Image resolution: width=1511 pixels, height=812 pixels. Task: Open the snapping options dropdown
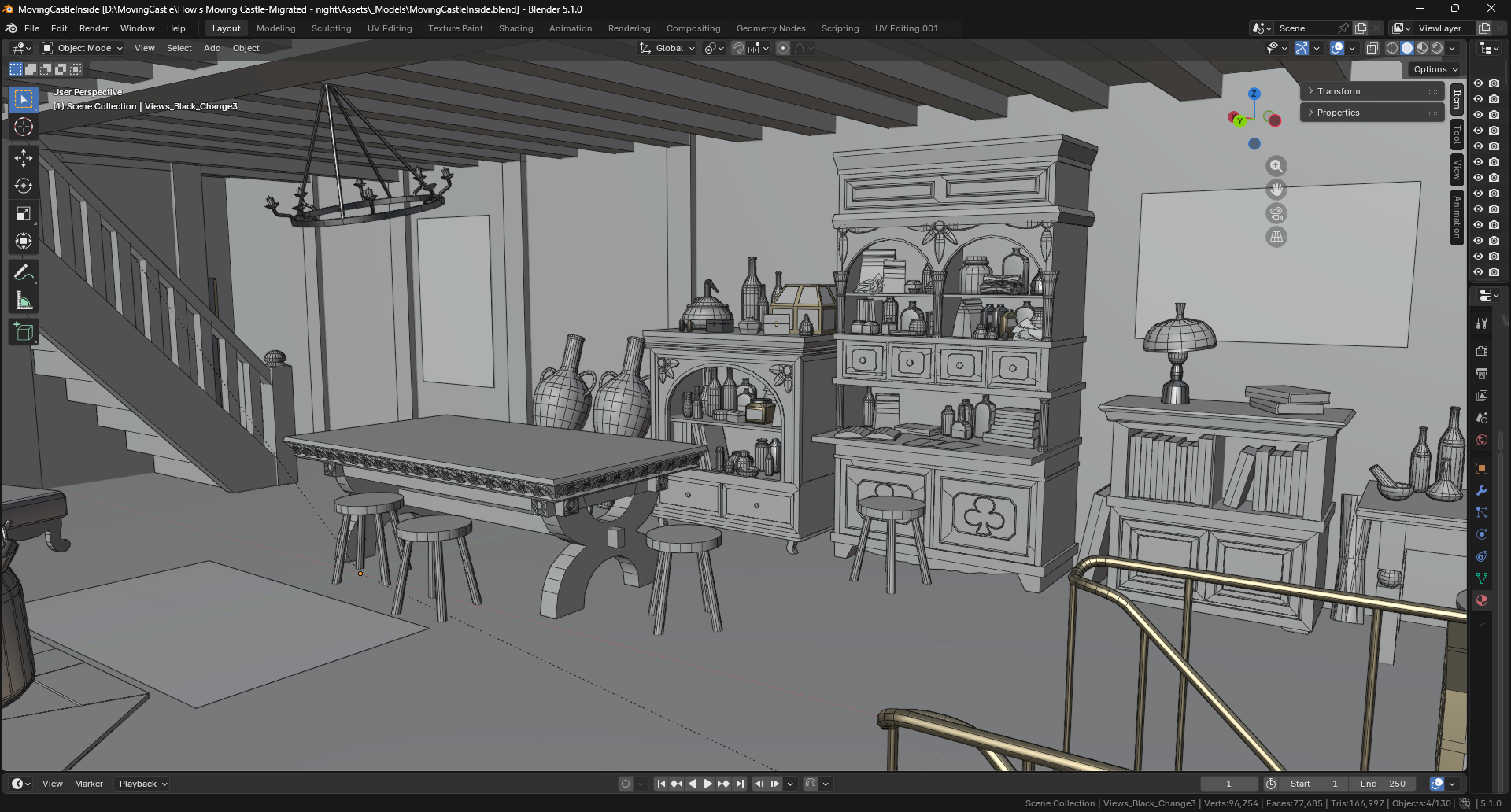pyautogui.click(x=758, y=48)
